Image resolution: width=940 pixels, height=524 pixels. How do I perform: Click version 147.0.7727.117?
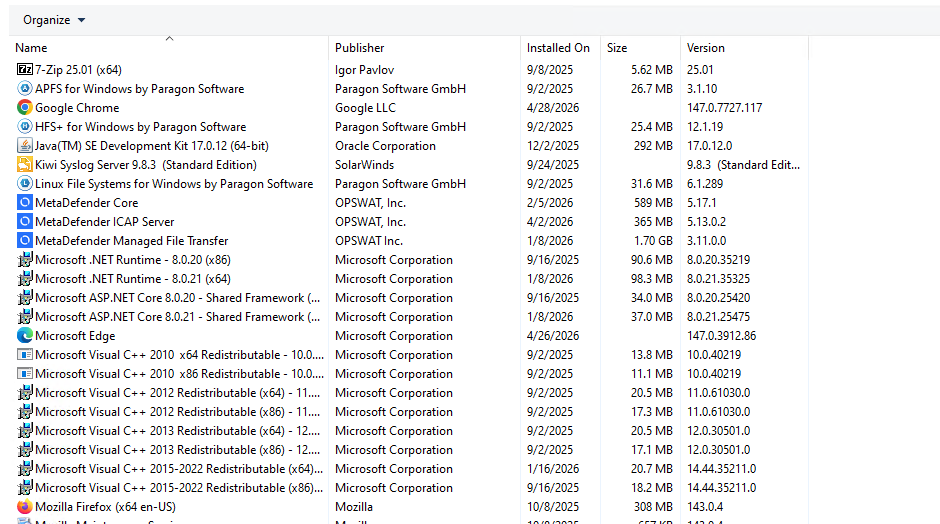click(x=724, y=108)
